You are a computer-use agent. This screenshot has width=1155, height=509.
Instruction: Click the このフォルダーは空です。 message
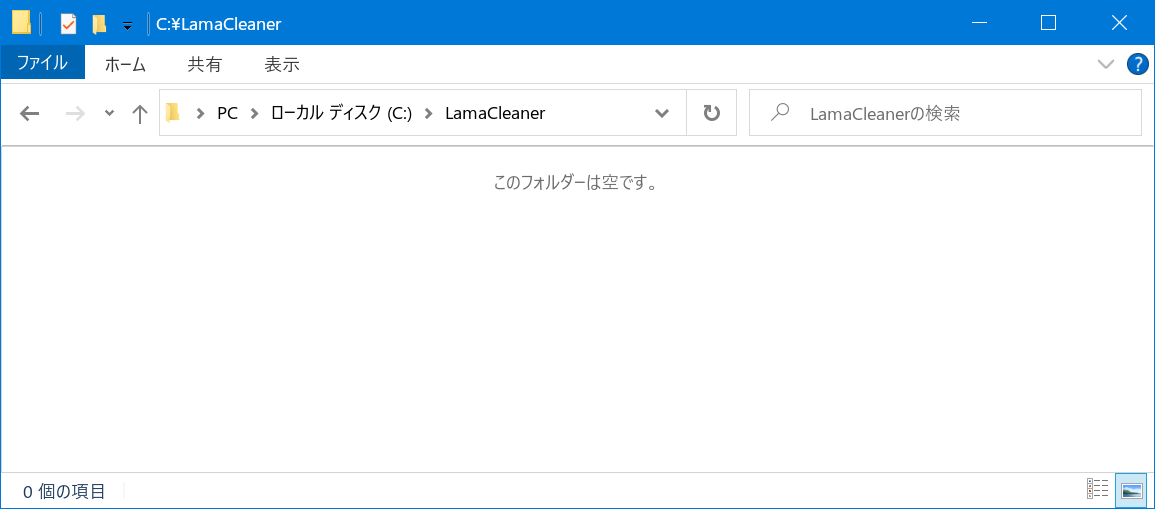575,183
